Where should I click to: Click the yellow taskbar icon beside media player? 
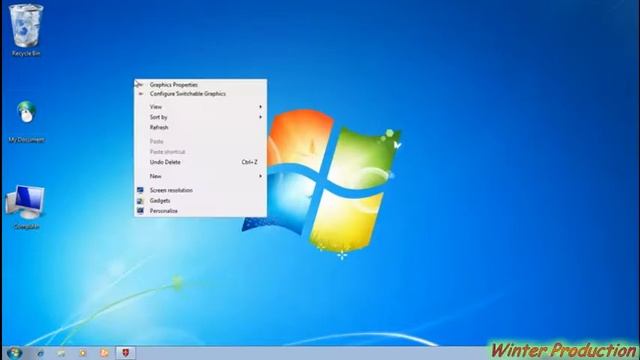[83, 353]
